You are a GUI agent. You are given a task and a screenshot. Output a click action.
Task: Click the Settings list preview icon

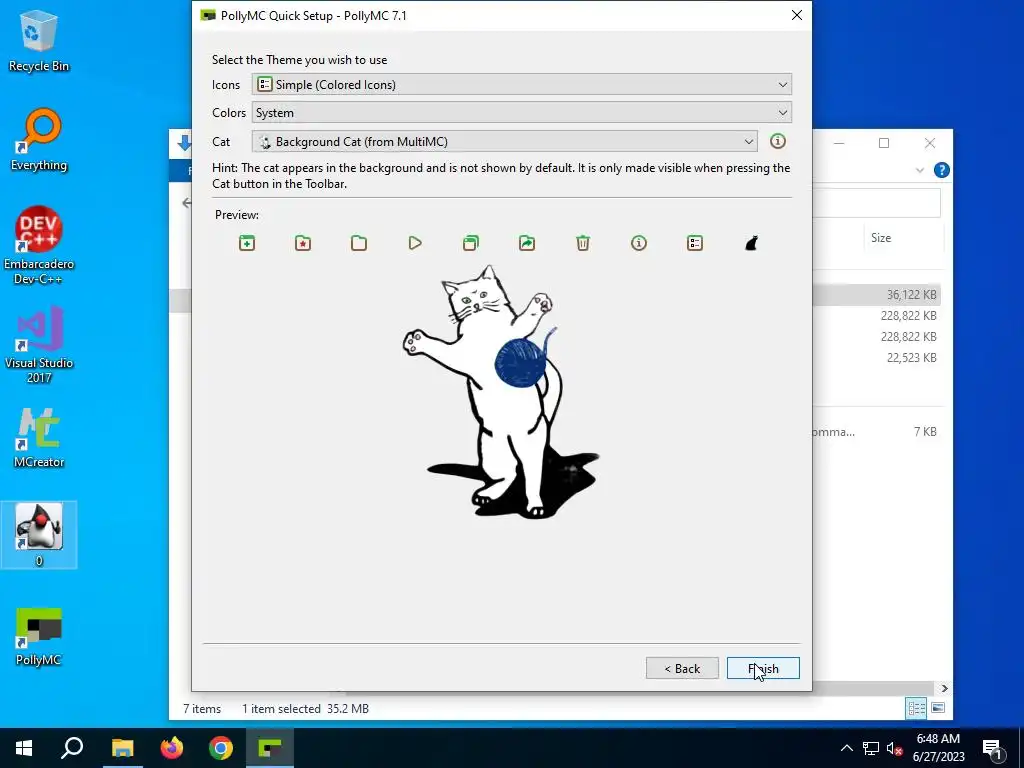tap(695, 244)
